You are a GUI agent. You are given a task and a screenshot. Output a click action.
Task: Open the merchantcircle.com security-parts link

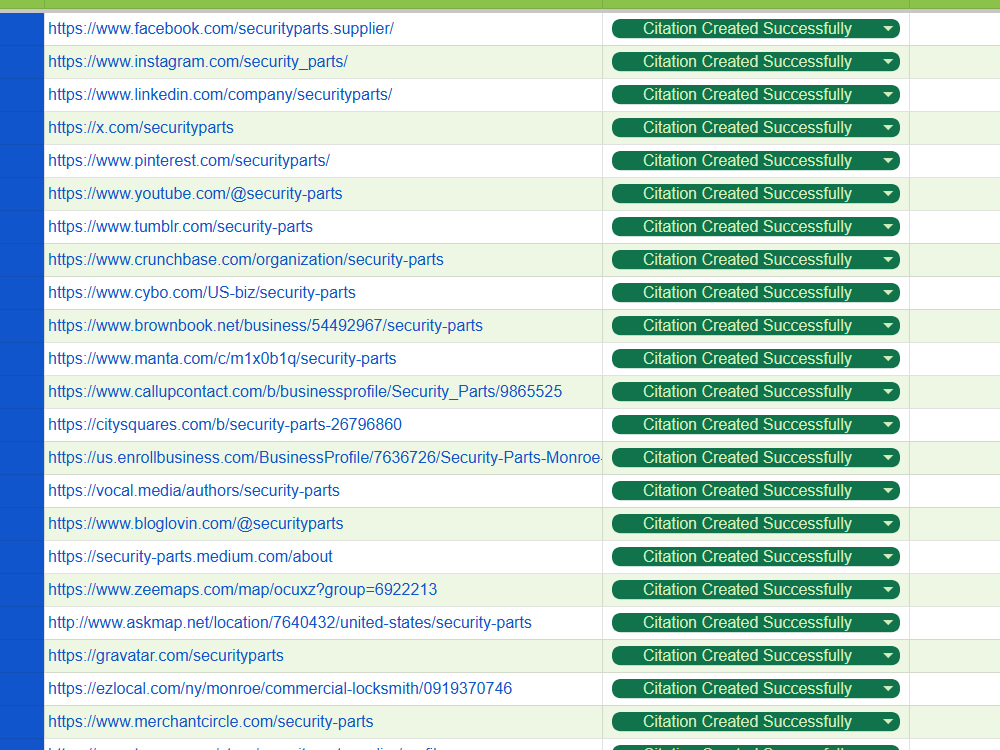point(210,722)
